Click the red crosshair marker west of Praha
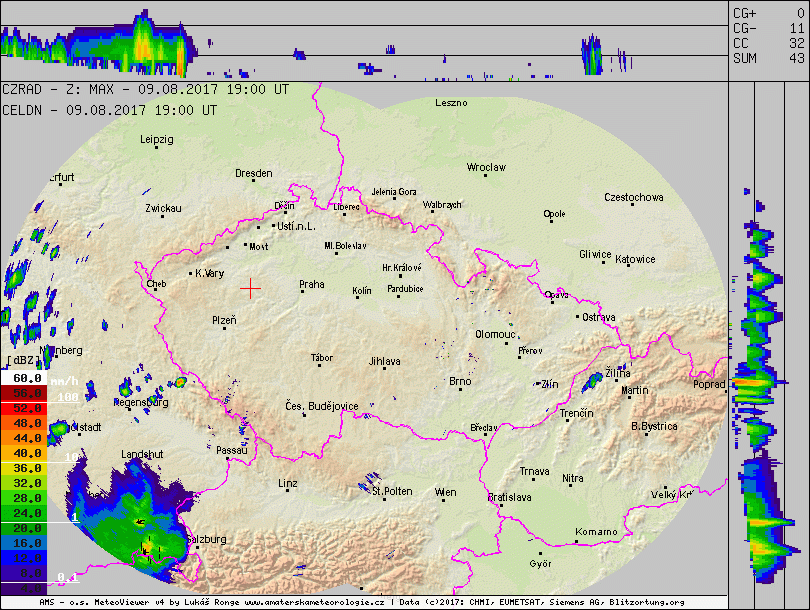 250,288
